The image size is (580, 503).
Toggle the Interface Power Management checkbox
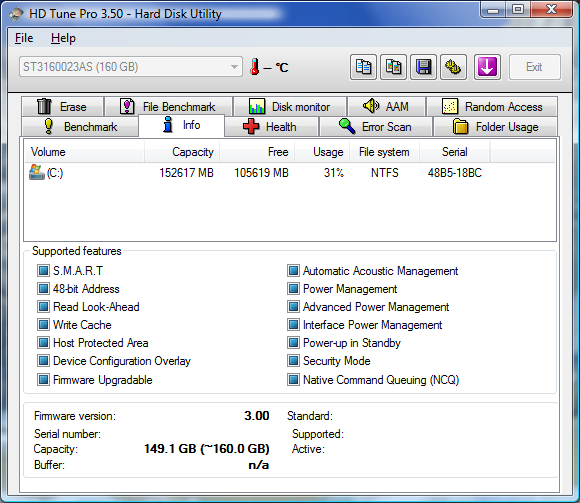pos(293,325)
